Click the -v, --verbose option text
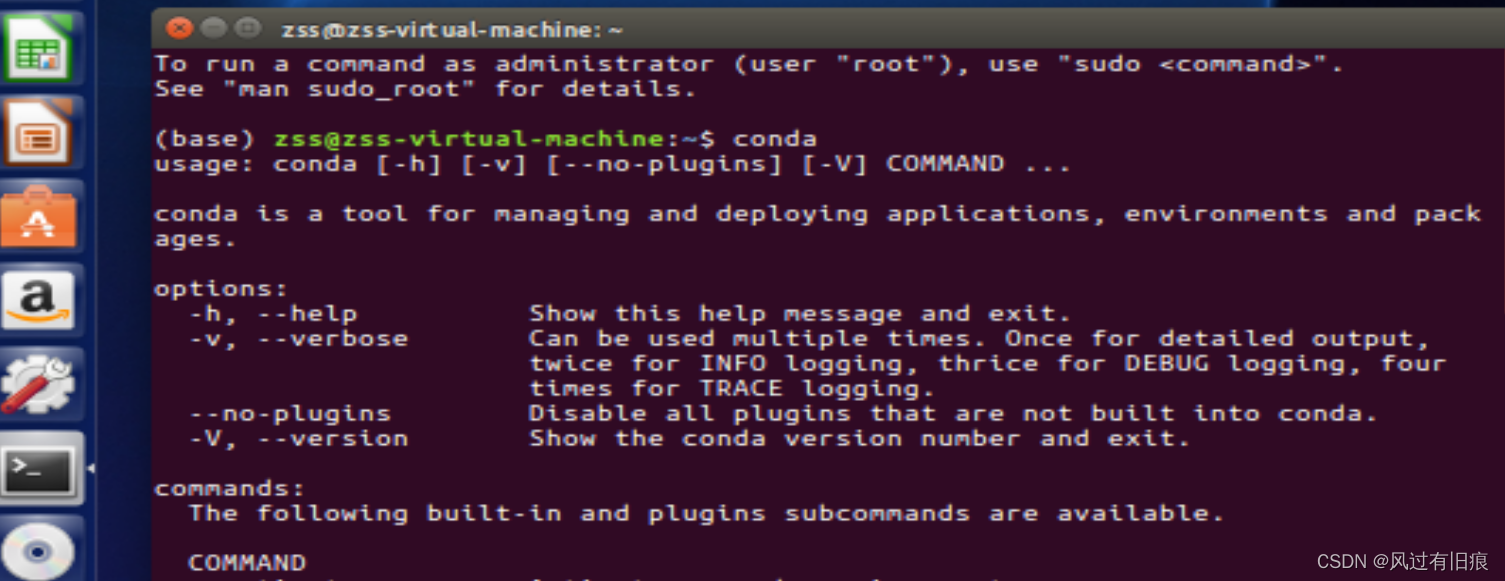This screenshot has width=1505, height=581. click(298, 339)
